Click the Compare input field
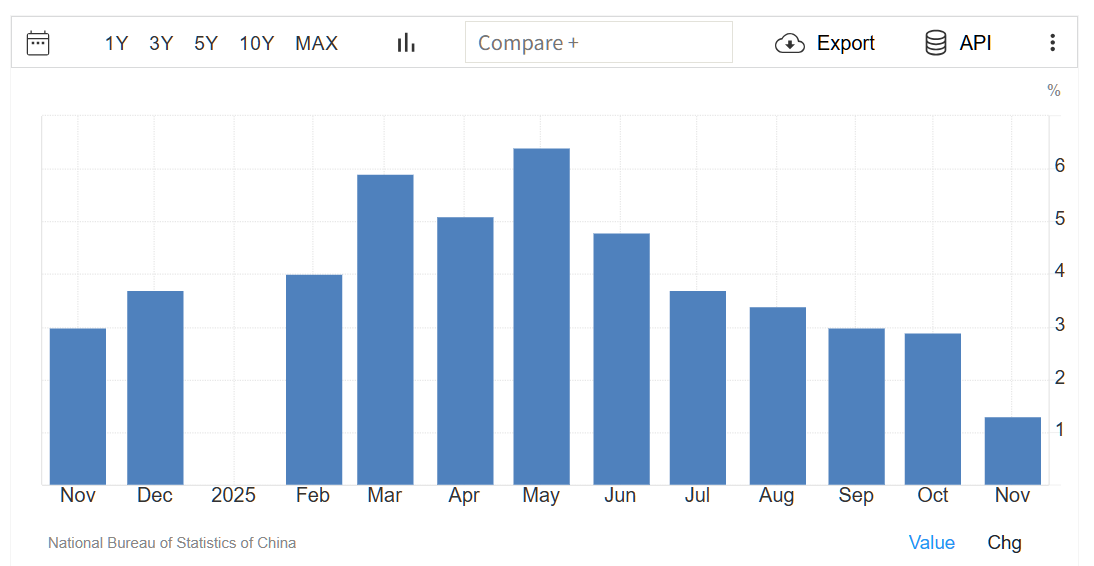This screenshot has width=1094, height=566. [598, 43]
